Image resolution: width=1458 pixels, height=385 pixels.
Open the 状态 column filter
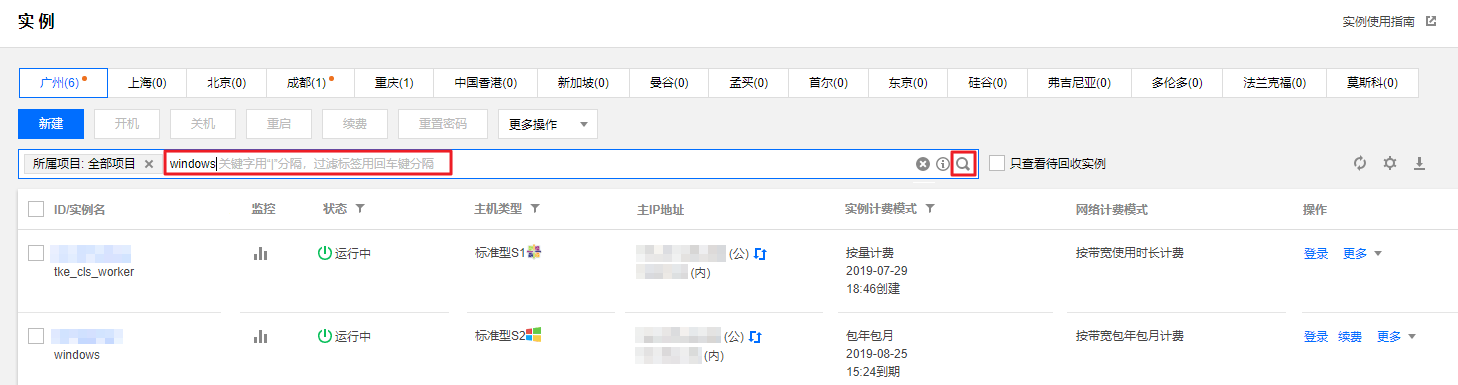[360, 209]
